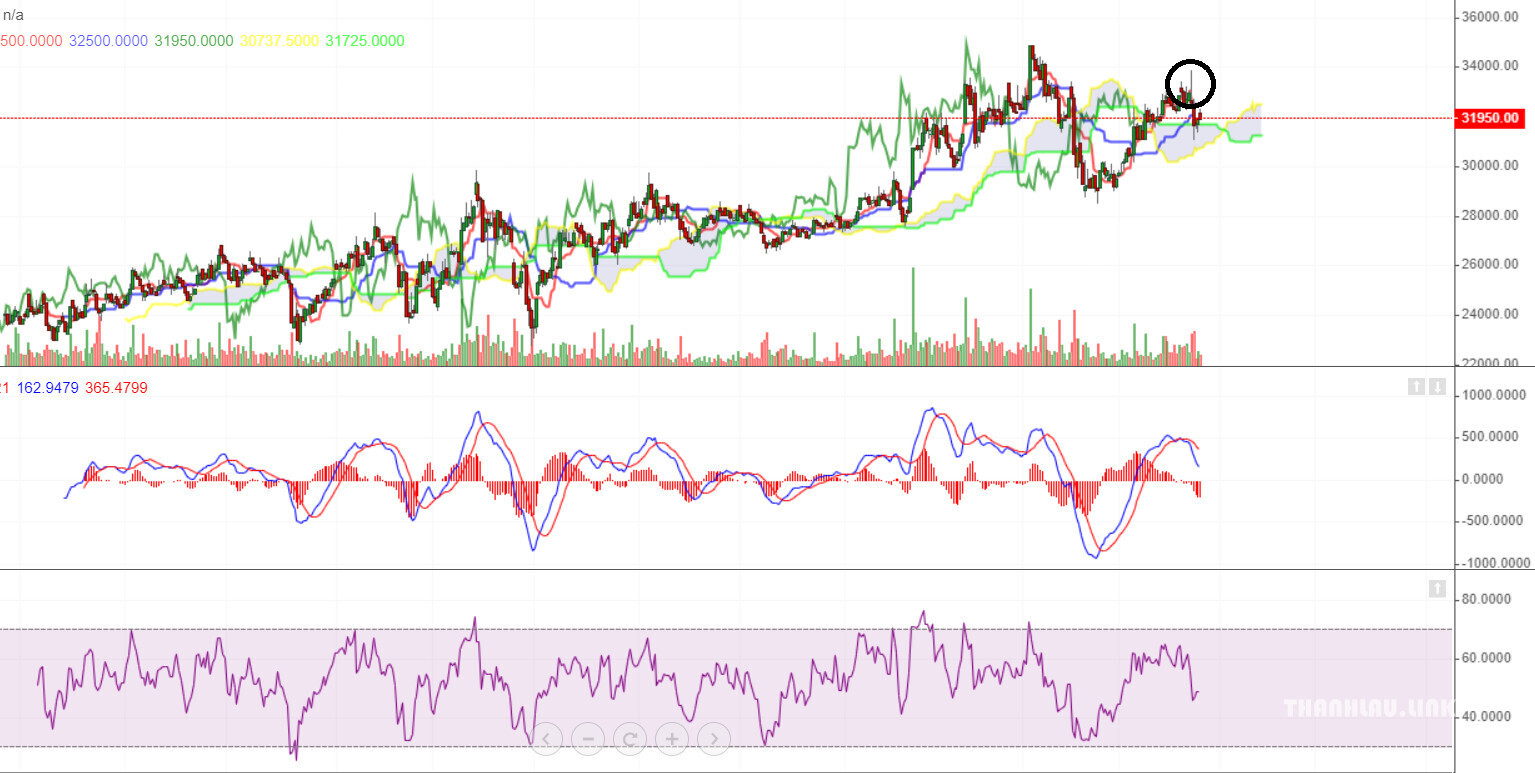Reset the chart with the refresh button
This screenshot has width=1535, height=773.
coord(630,740)
